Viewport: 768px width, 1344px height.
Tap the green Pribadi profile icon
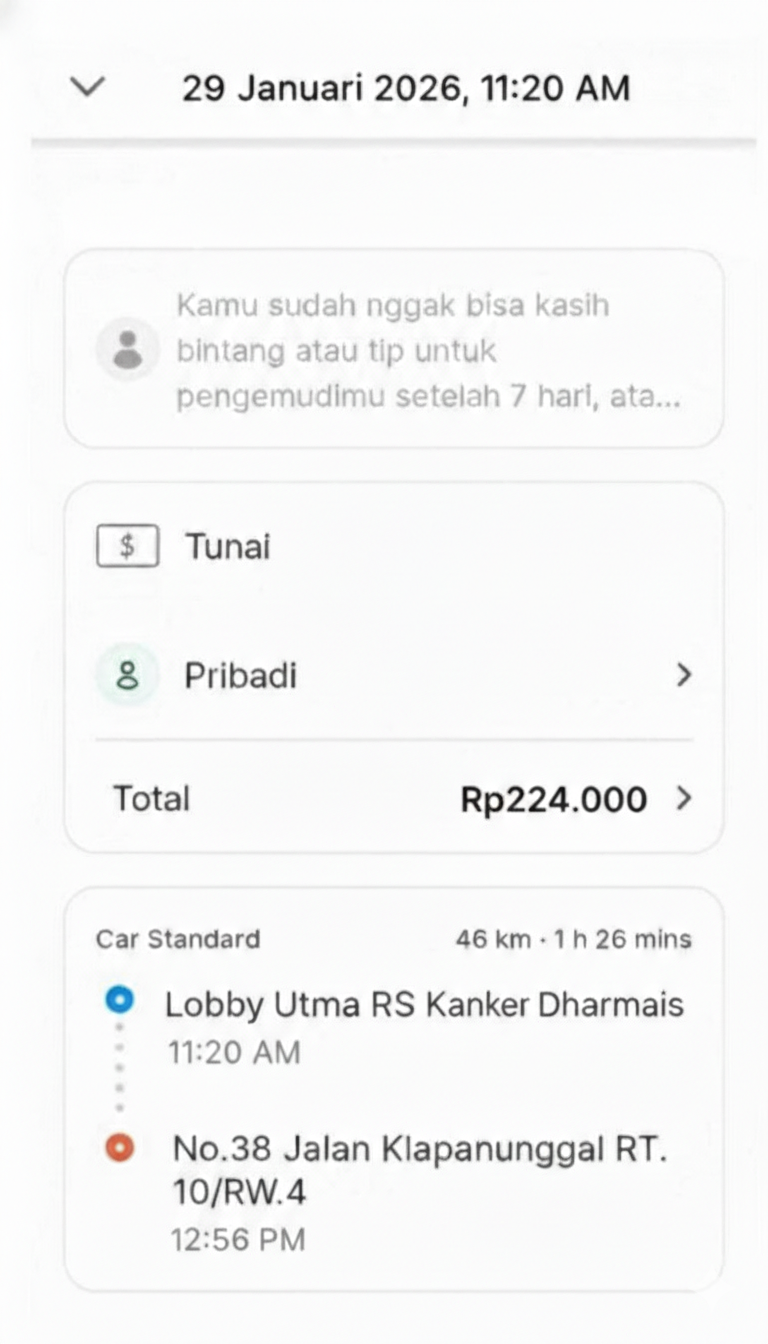point(127,676)
